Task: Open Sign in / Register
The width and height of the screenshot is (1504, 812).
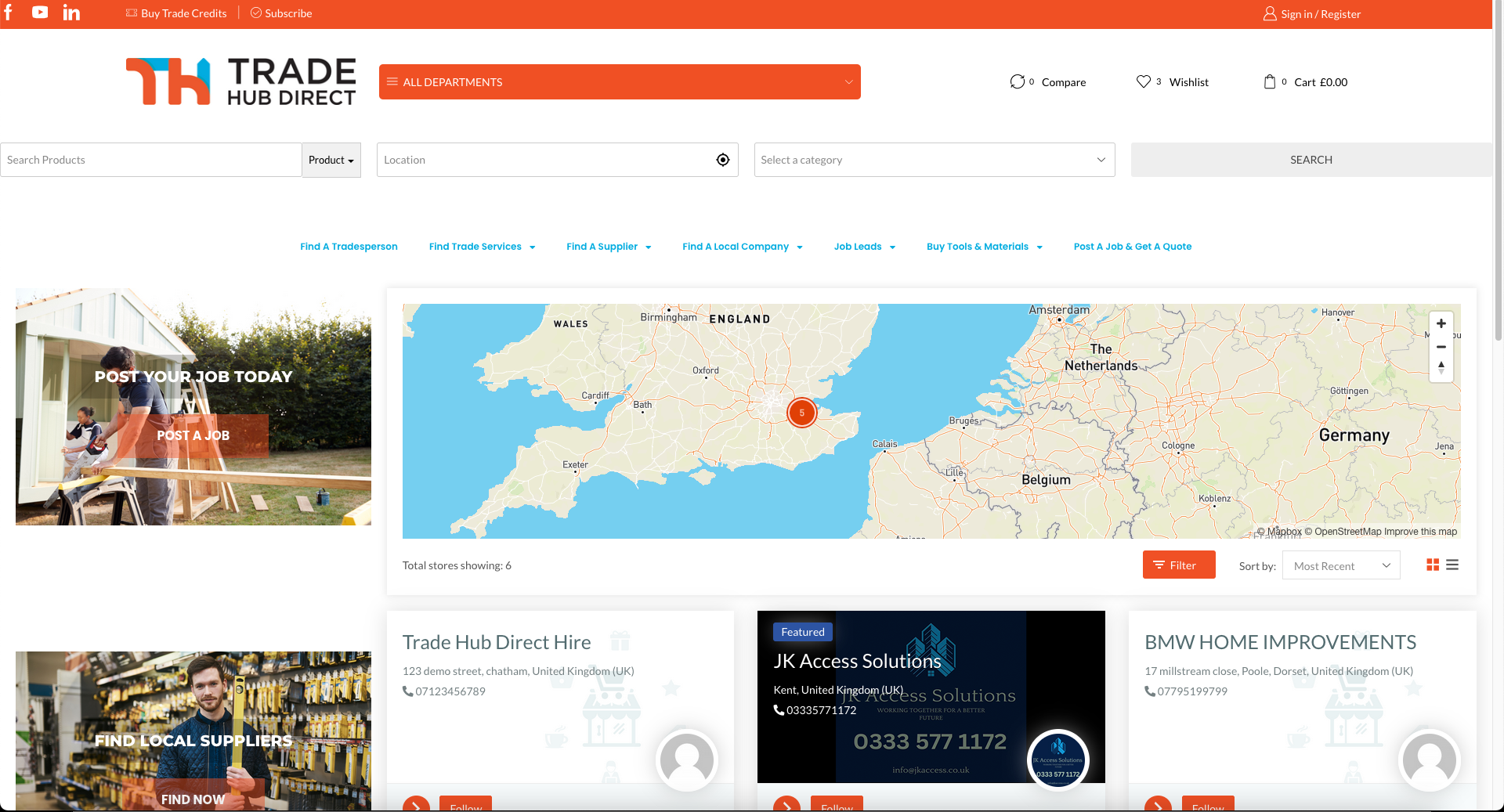Action: tap(1312, 14)
